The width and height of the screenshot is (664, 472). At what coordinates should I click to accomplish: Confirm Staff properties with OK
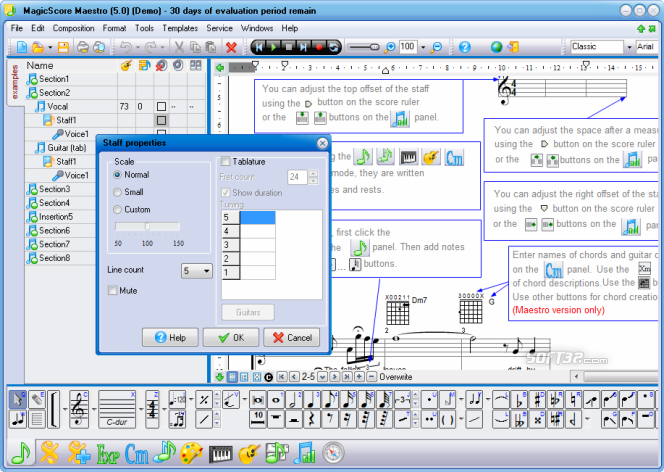(x=231, y=337)
